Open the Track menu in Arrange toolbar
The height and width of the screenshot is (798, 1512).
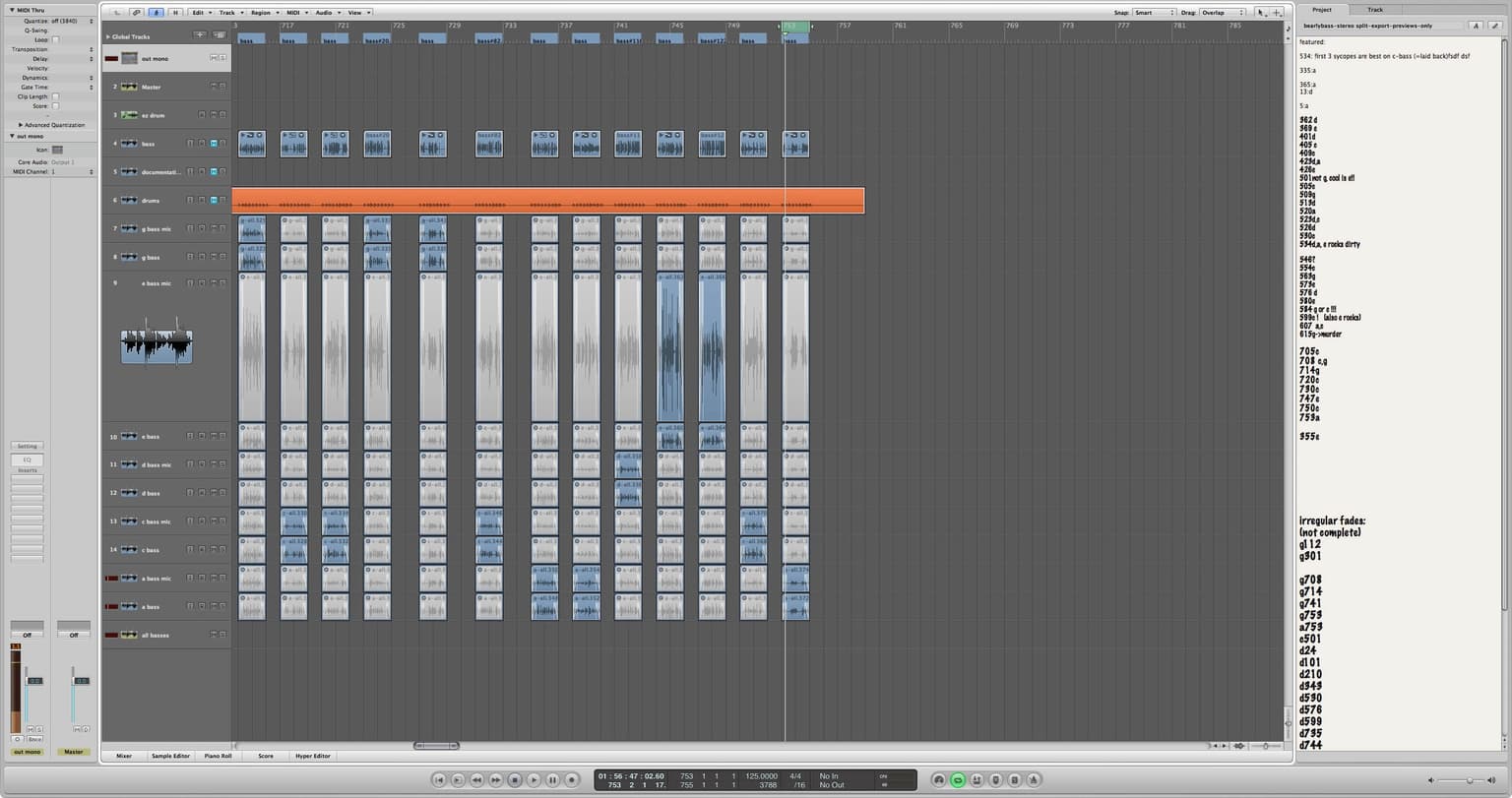point(230,13)
